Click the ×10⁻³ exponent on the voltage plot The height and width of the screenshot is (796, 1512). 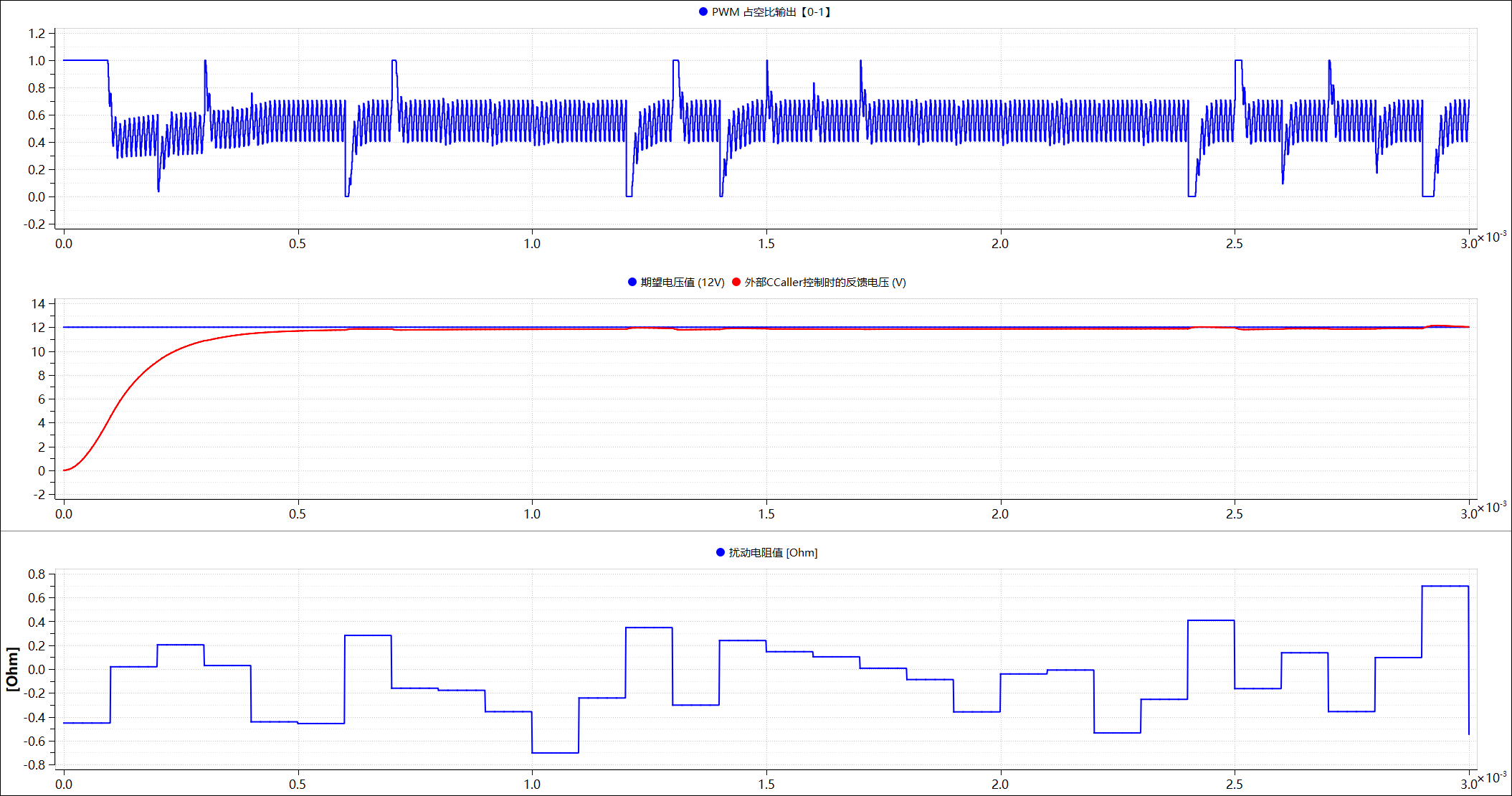(x=1492, y=507)
